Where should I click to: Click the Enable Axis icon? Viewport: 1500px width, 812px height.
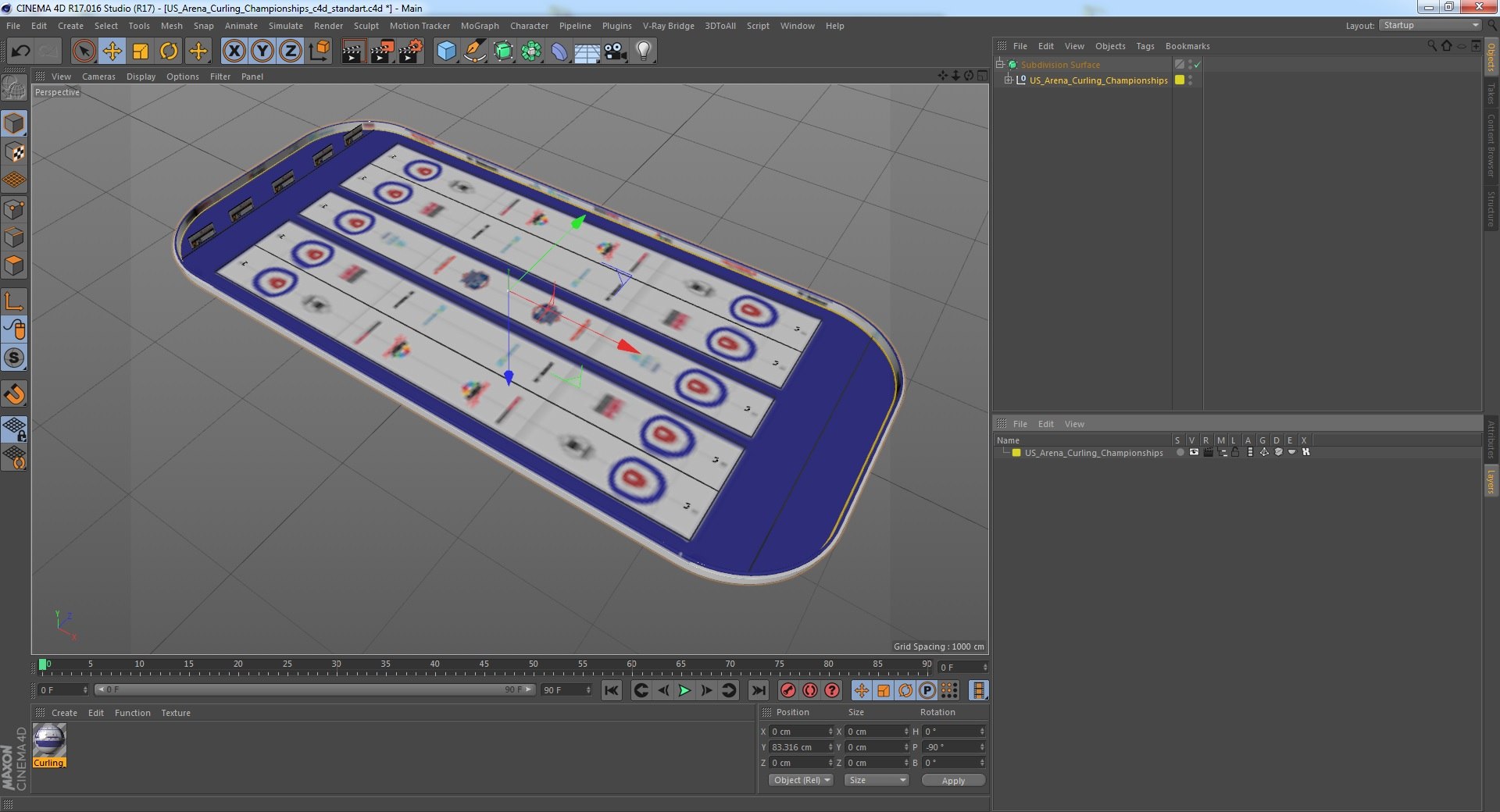14,301
